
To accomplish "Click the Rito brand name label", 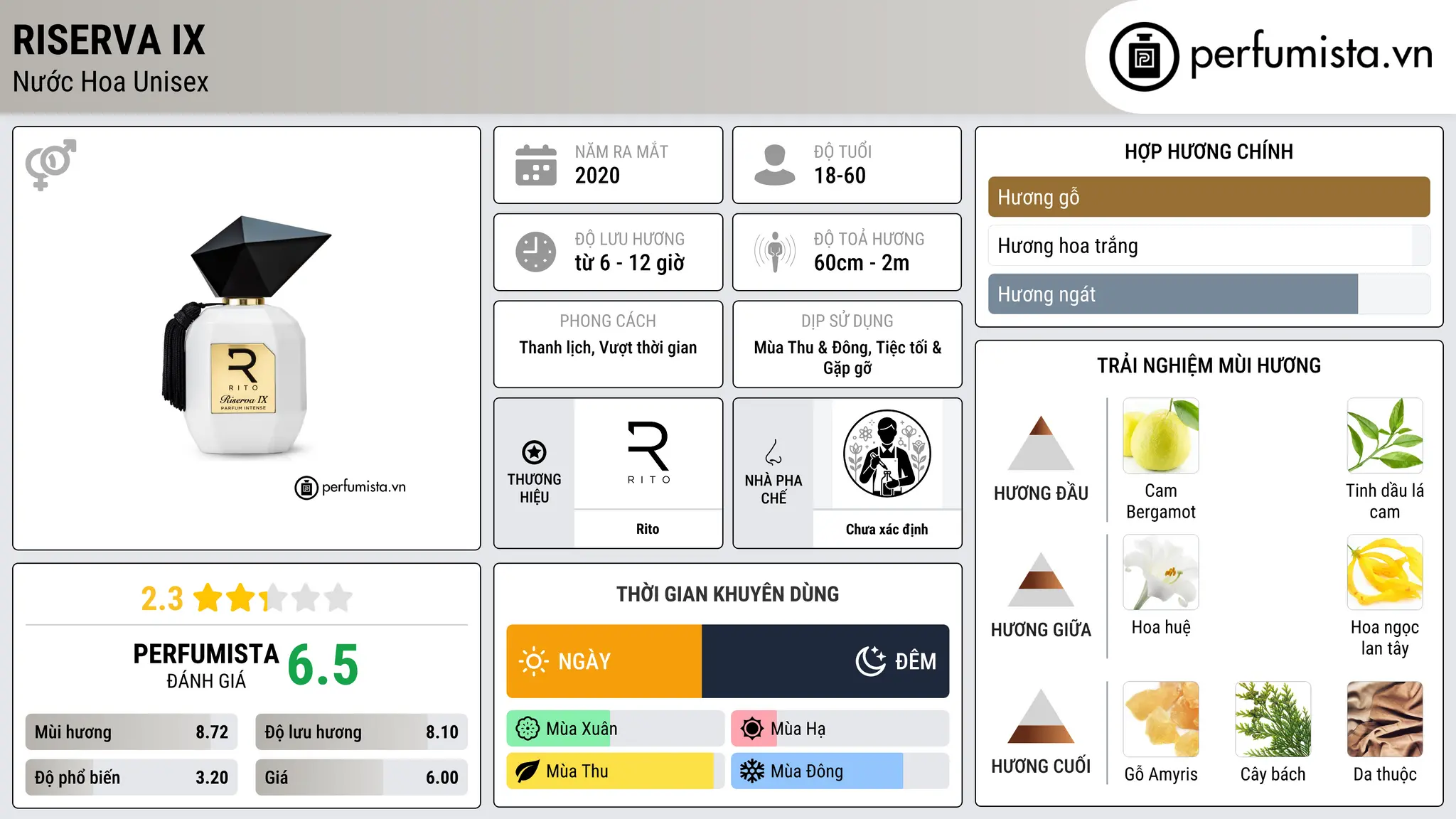I will point(648,529).
